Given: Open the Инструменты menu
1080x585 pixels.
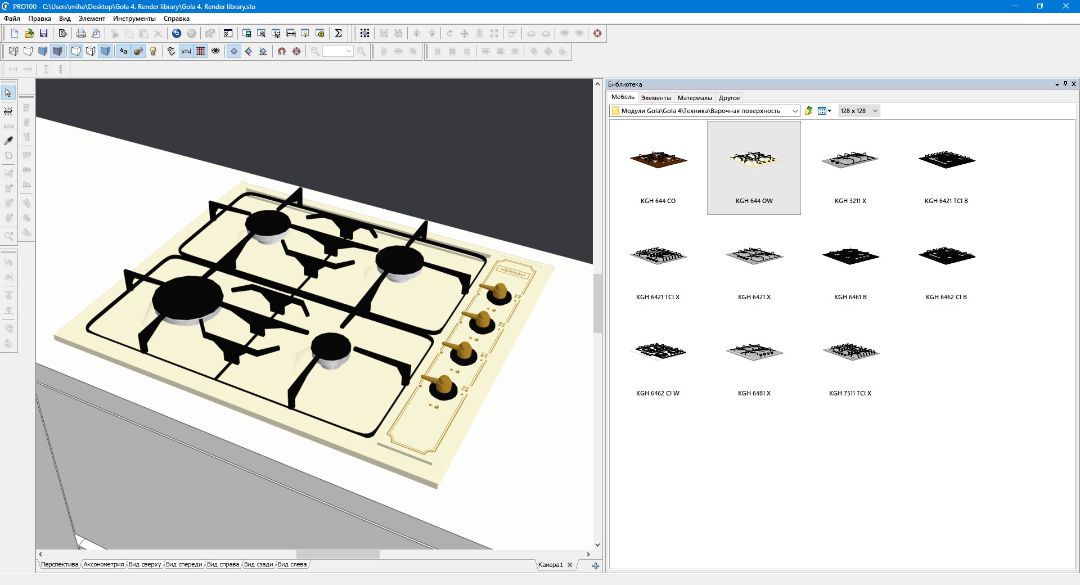Looking at the screenshot, I should coord(134,18).
